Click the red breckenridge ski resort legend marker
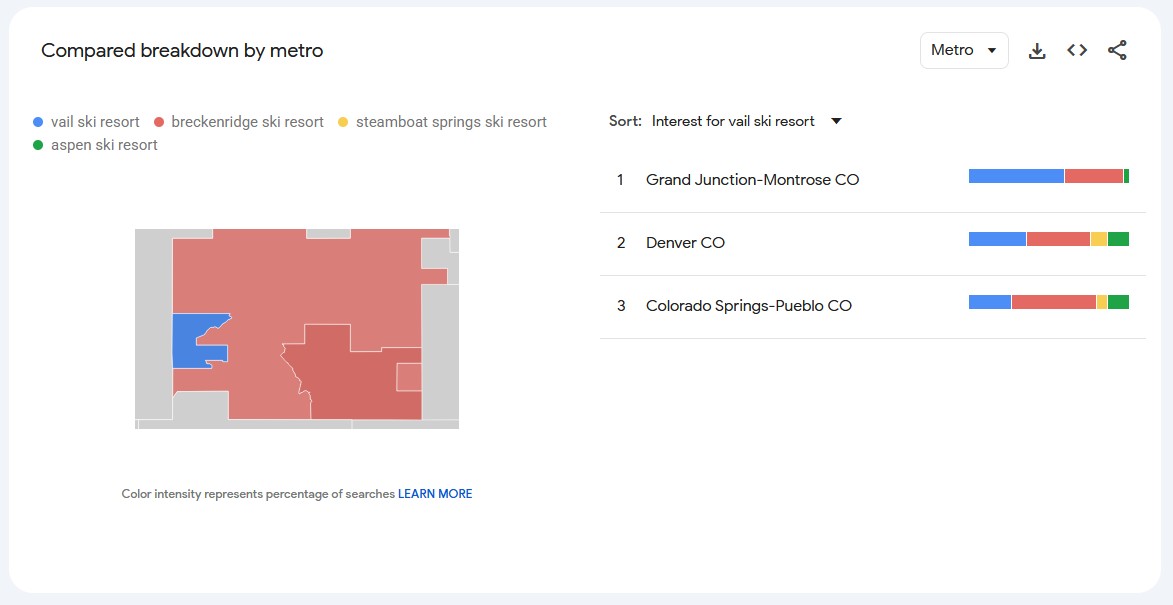The width and height of the screenshot is (1173, 605). pos(160,121)
